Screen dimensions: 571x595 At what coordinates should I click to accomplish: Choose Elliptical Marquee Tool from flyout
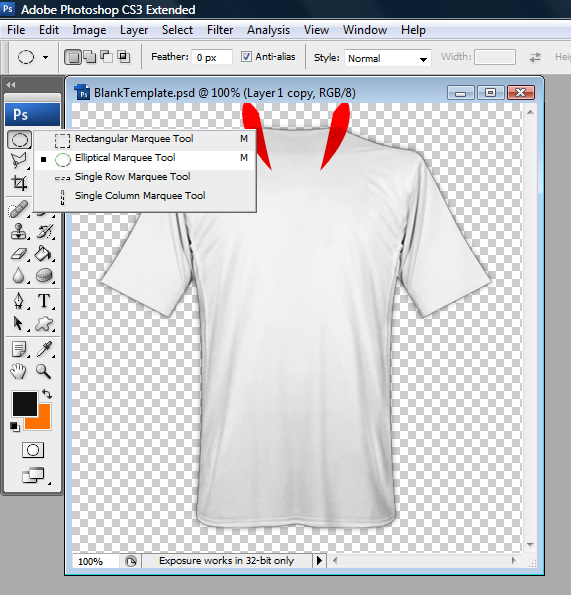pos(145,159)
